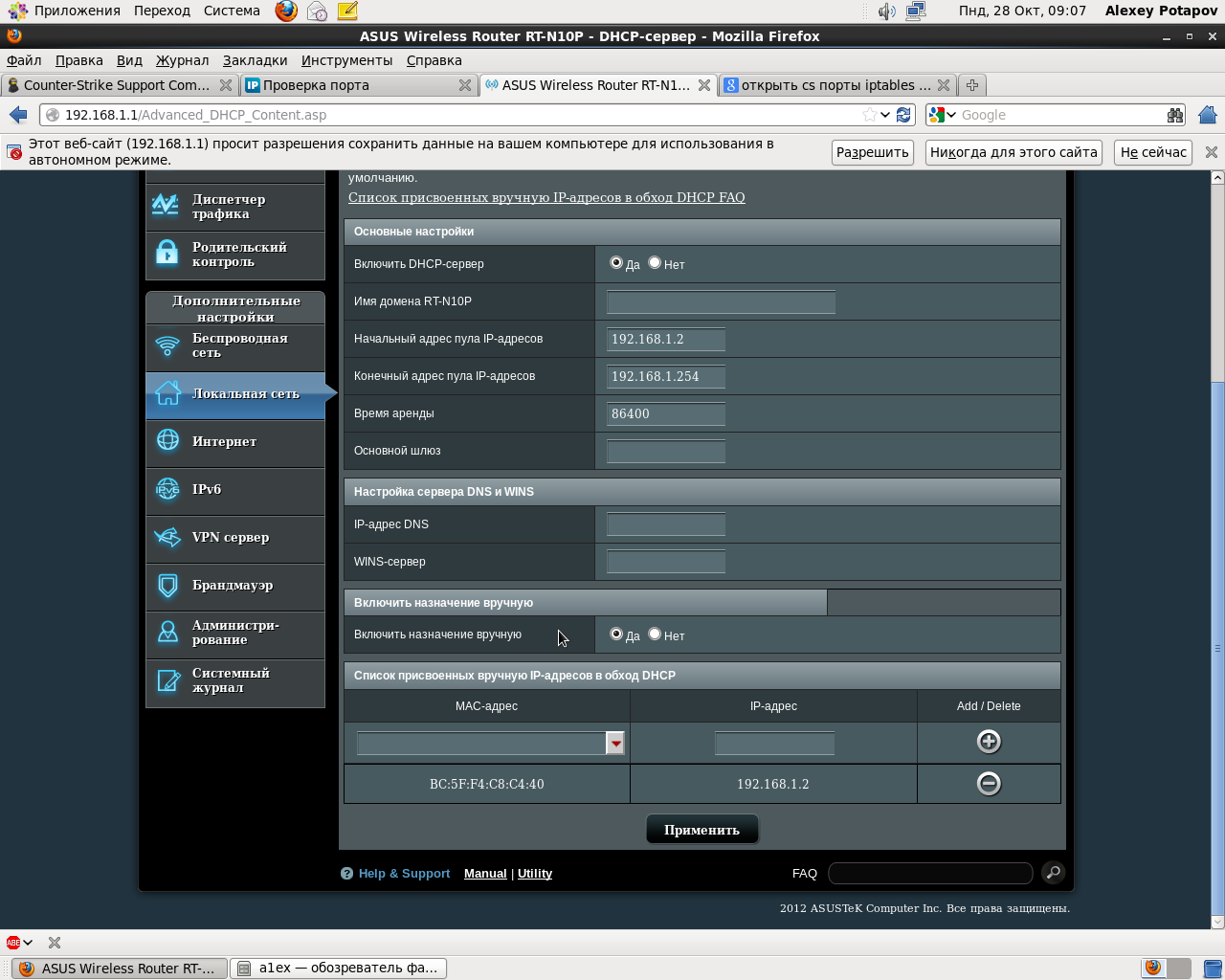Open the Traffic Manager (Диспетчер трафика) icon

(166, 205)
